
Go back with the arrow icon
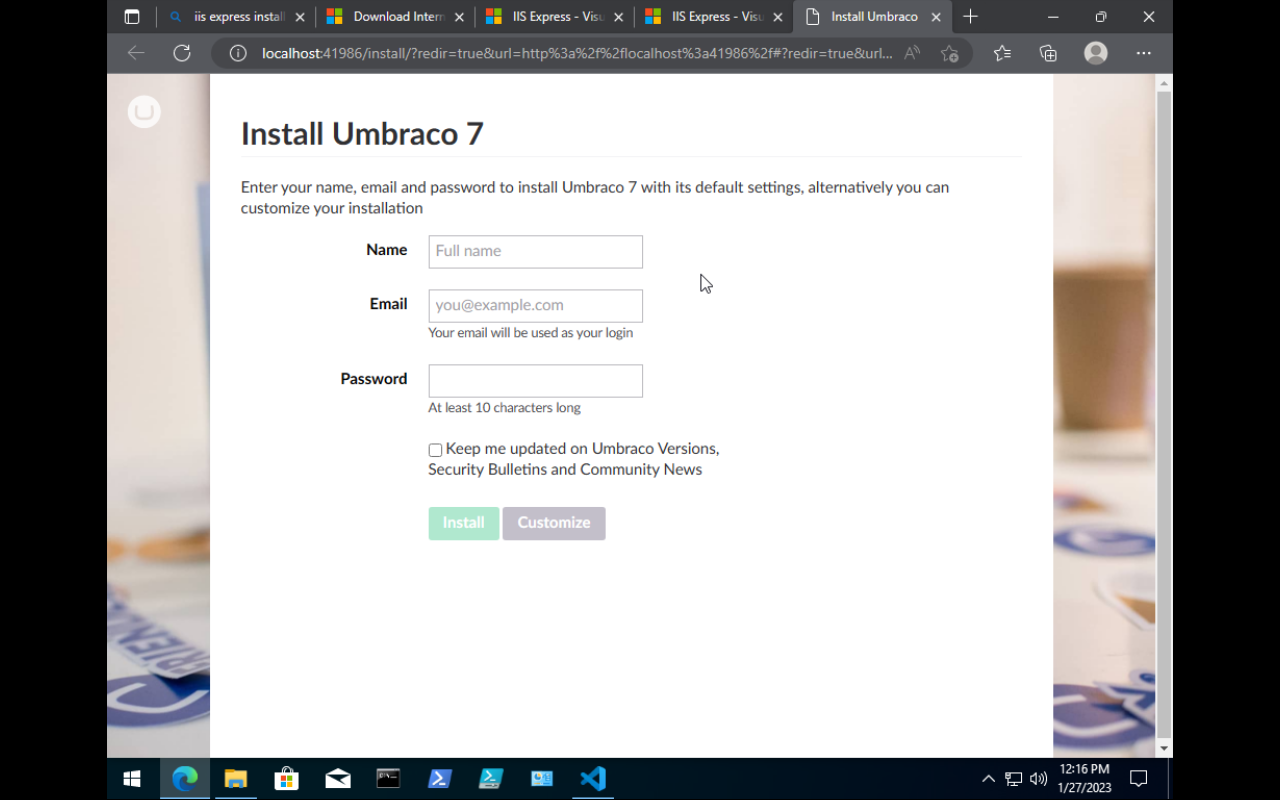pos(136,53)
